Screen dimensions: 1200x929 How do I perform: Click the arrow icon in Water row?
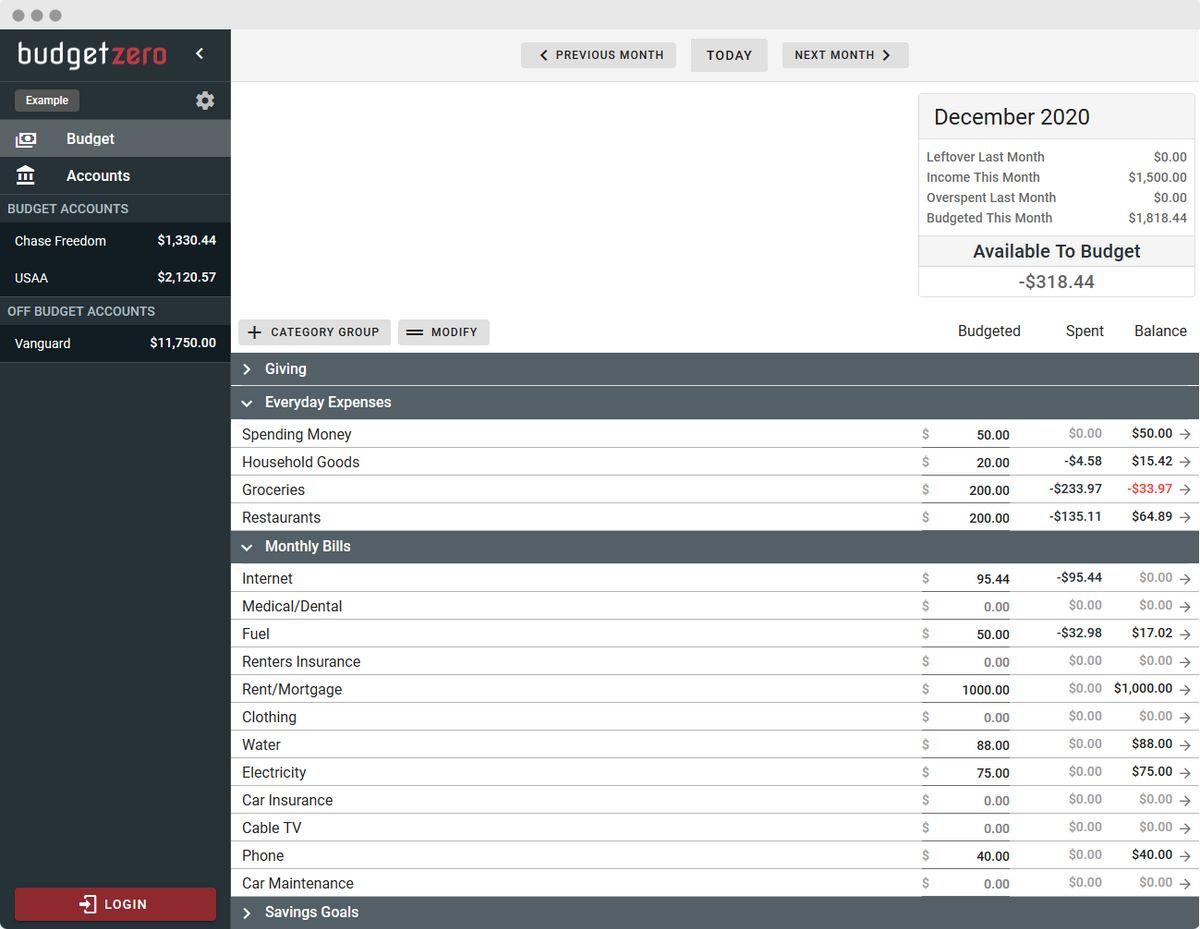[1185, 744]
